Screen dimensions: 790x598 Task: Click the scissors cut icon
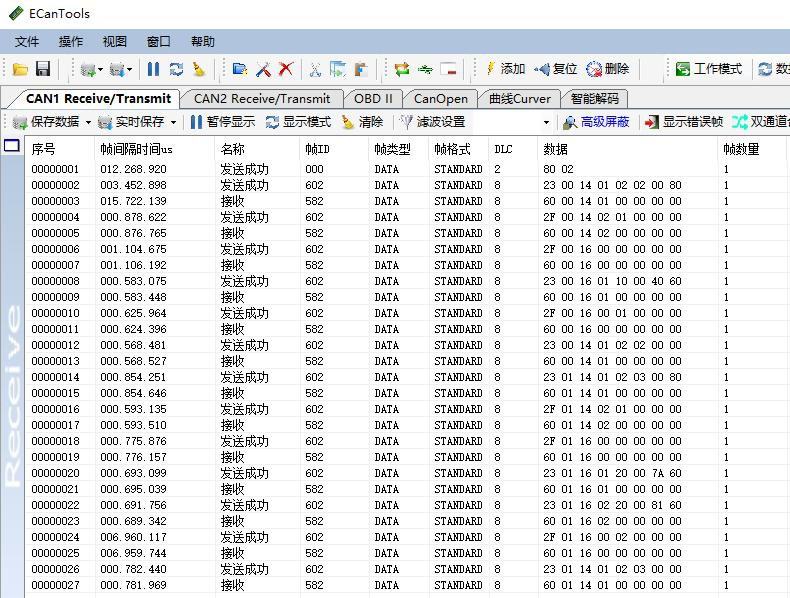[315, 69]
